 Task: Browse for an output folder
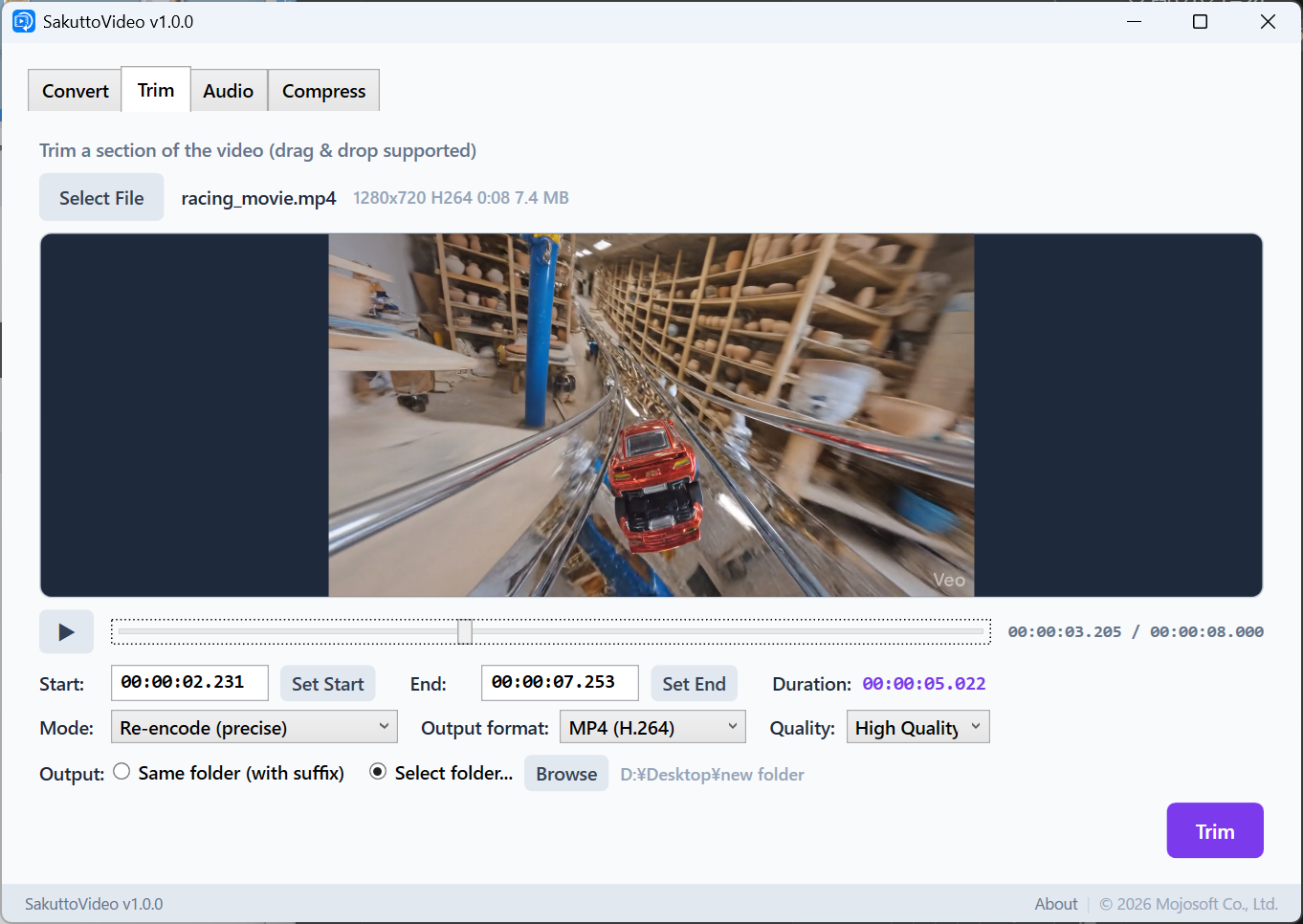[x=566, y=774]
